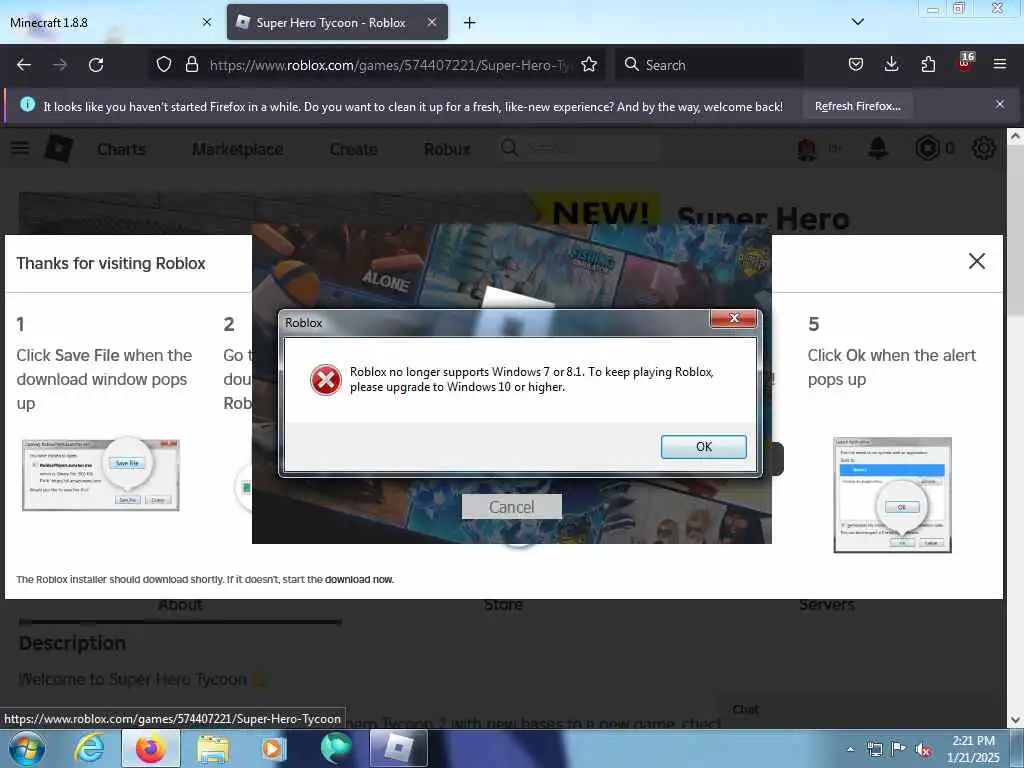Click the page scrollbar up arrow
Screen dimensions: 1024x768
coord(1015,136)
